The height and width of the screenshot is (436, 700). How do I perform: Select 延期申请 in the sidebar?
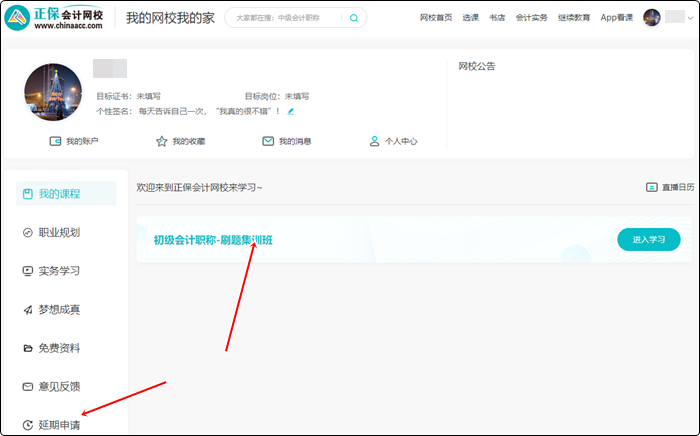click(x=59, y=425)
